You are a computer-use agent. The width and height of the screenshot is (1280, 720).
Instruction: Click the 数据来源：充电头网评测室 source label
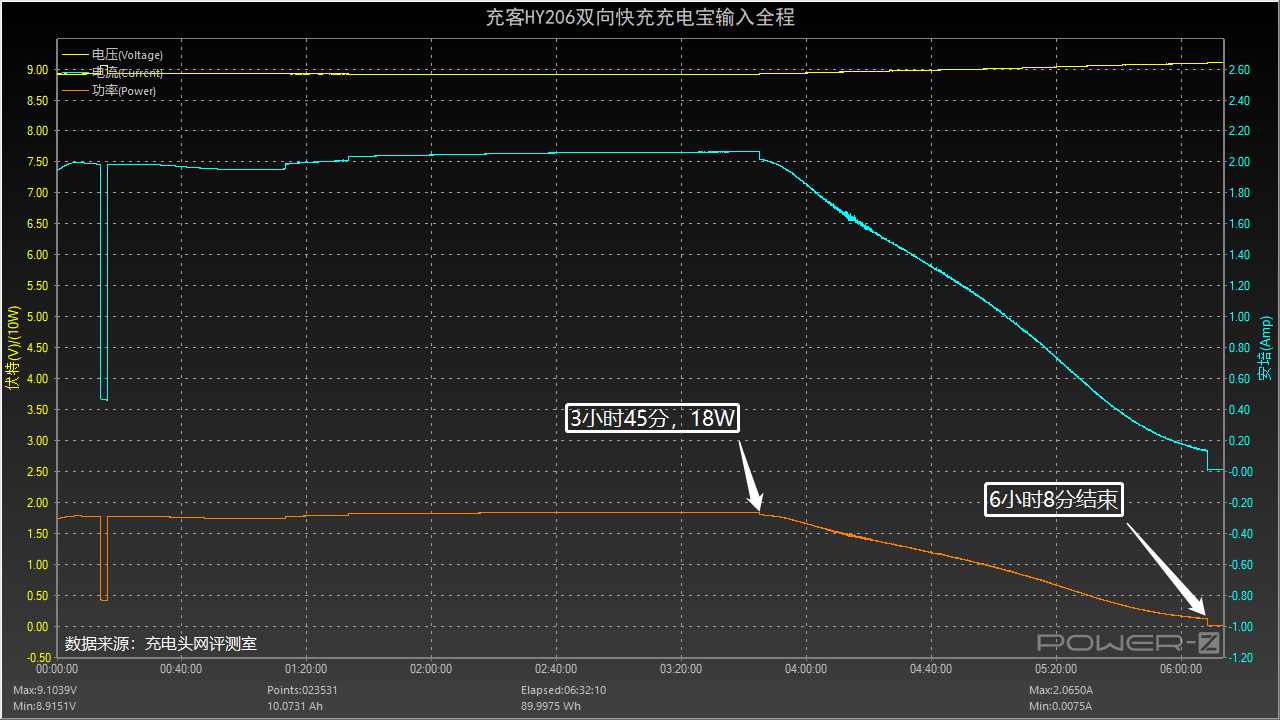pyautogui.click(x=161, y=643)
